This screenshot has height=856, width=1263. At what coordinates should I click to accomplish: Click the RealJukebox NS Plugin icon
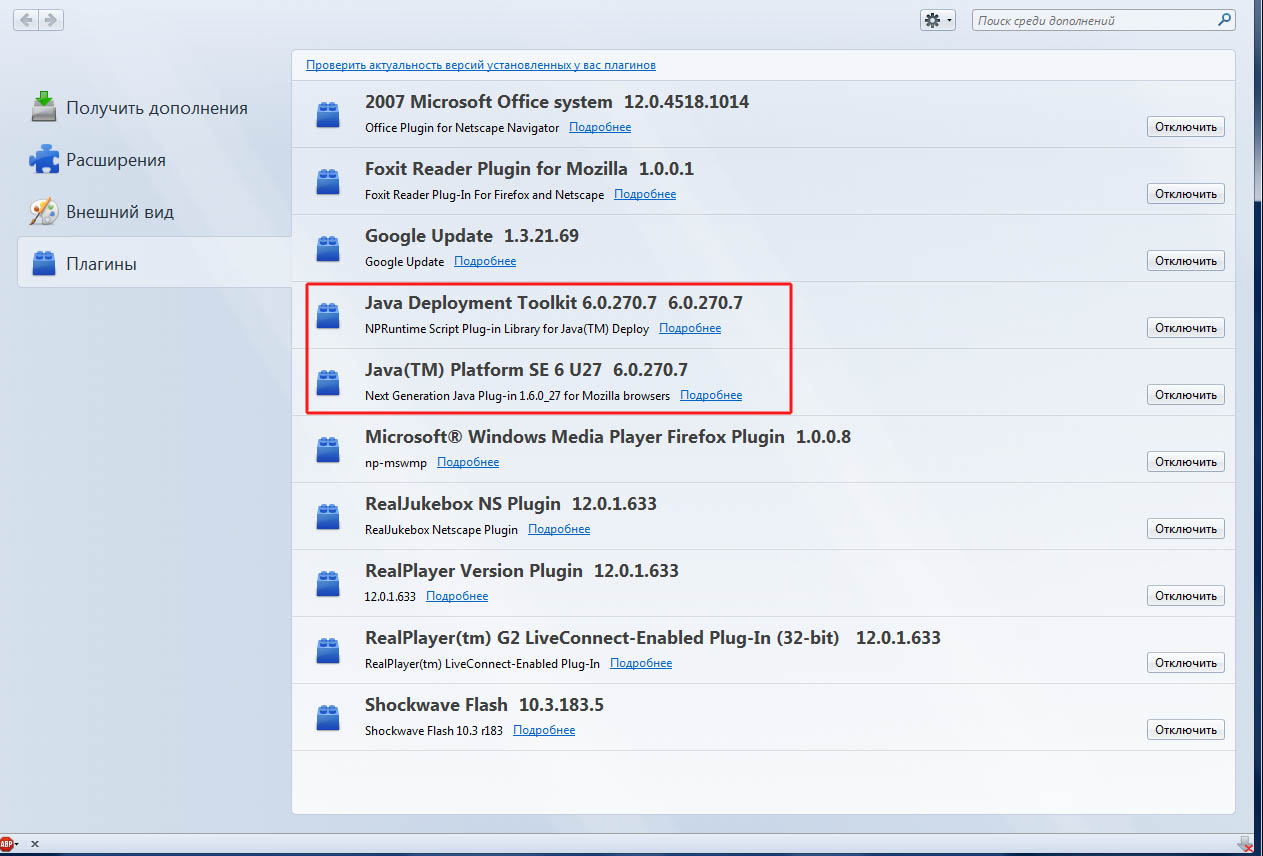coord(327,516)
